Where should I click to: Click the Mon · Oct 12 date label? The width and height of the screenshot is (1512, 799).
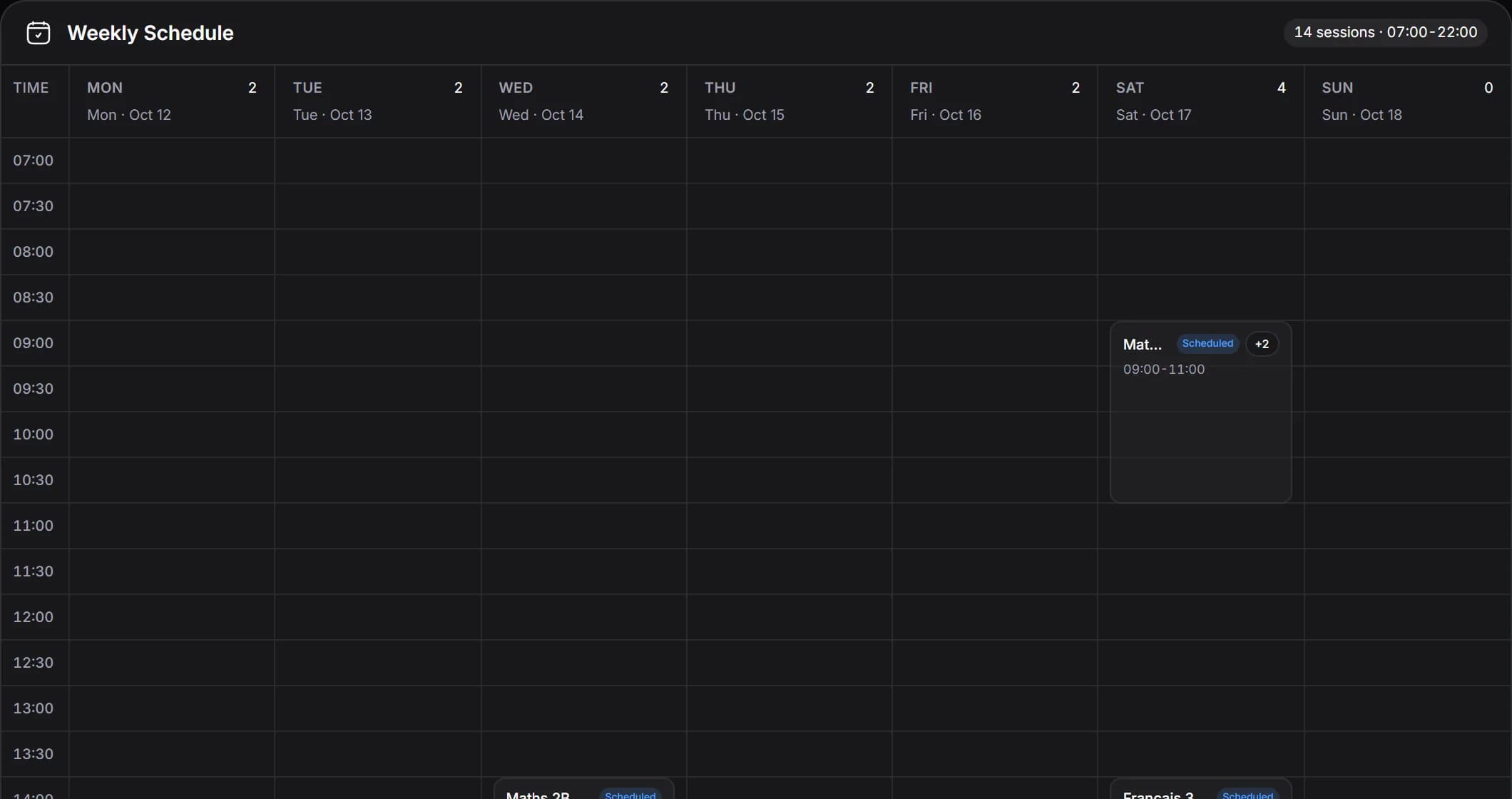(129, 115)
